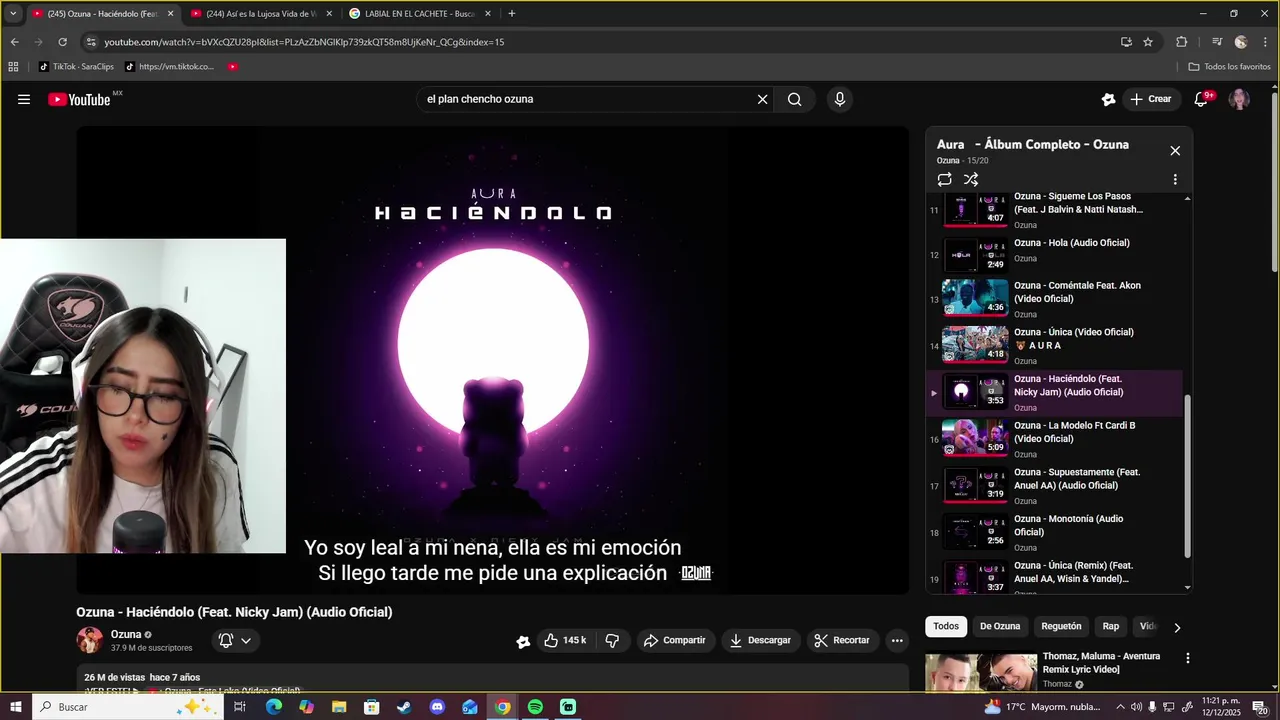The image size is (1280, 720).
Task: Open the YouTube guide hamburger menu
Action: point(24,99)
